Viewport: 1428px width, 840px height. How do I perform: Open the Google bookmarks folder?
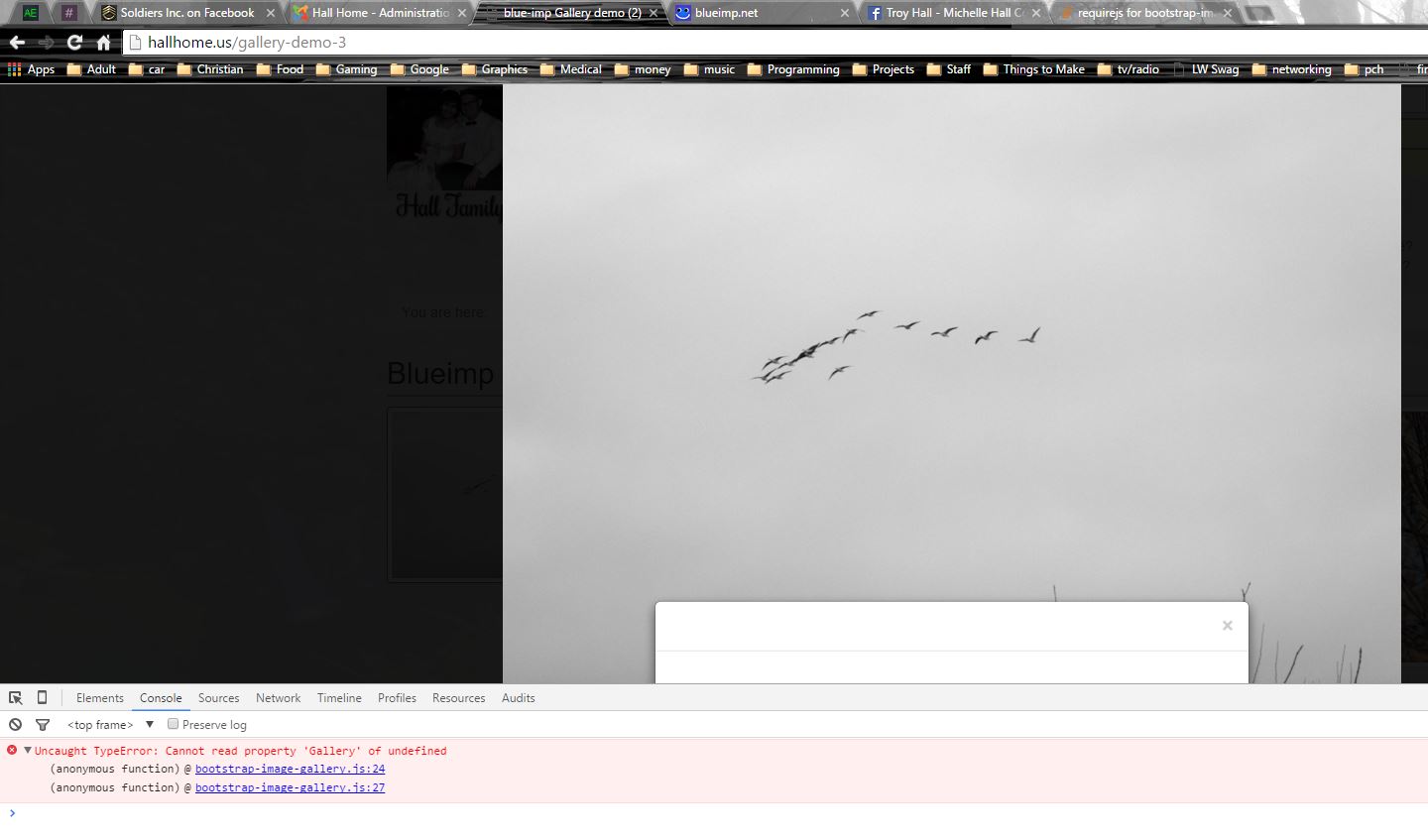pos(419,69)
